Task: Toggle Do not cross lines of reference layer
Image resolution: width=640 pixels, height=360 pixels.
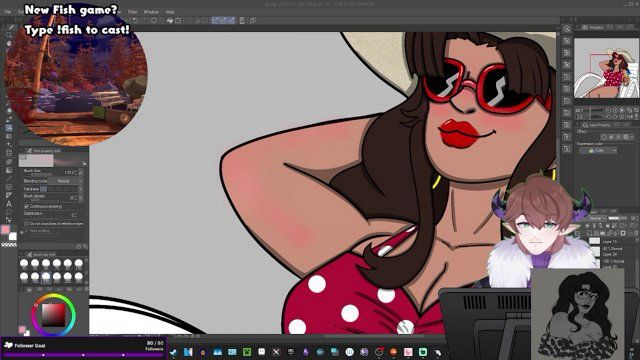Action: (27, 224)
